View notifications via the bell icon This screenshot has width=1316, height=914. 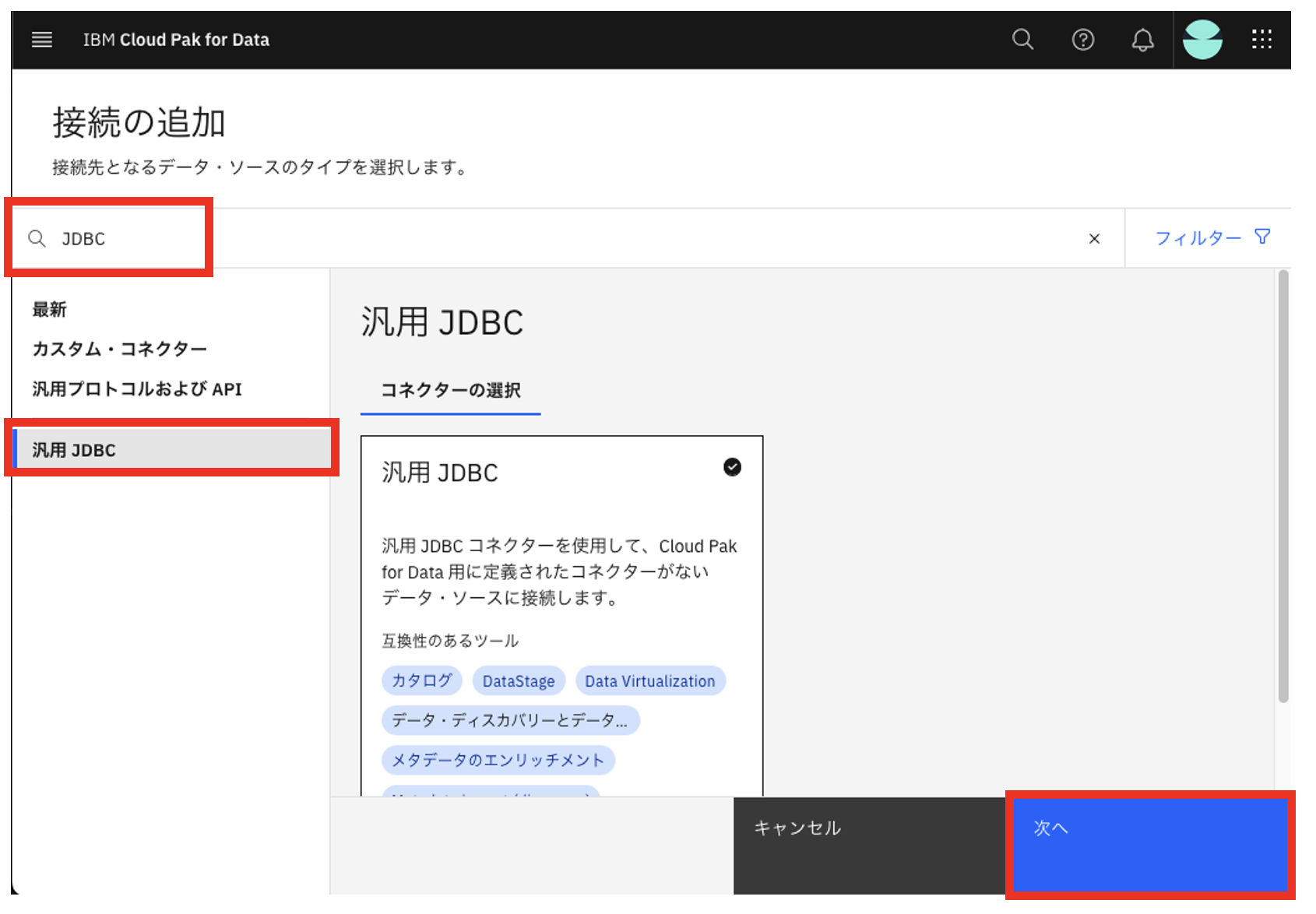click(x=1142, y=40)
